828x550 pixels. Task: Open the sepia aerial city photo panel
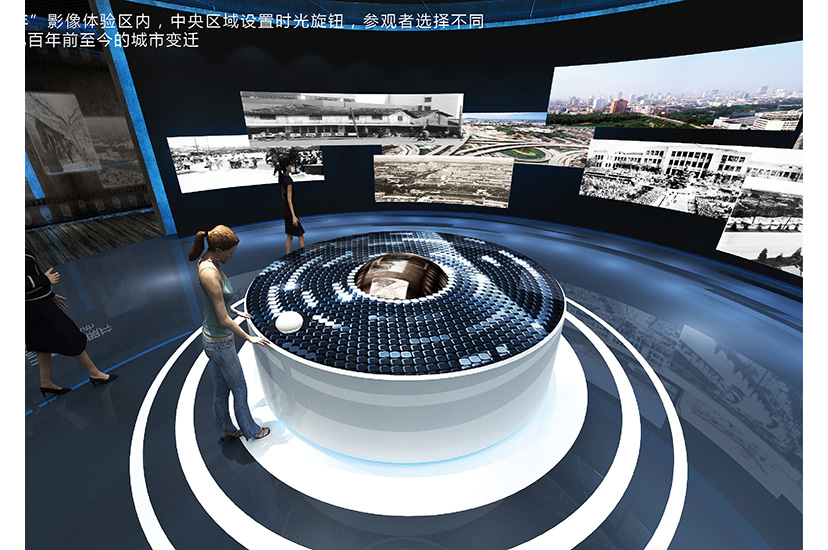(443, 181)
